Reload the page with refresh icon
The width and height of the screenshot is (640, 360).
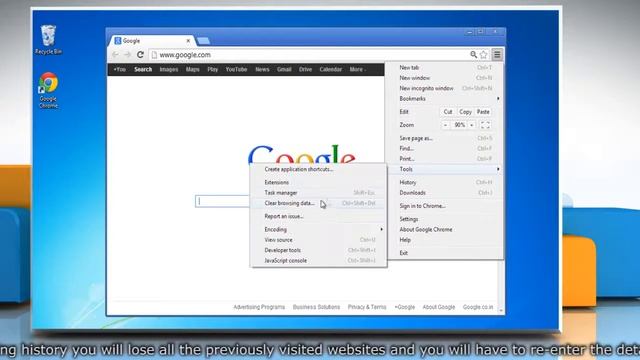(x=140, y=55)
